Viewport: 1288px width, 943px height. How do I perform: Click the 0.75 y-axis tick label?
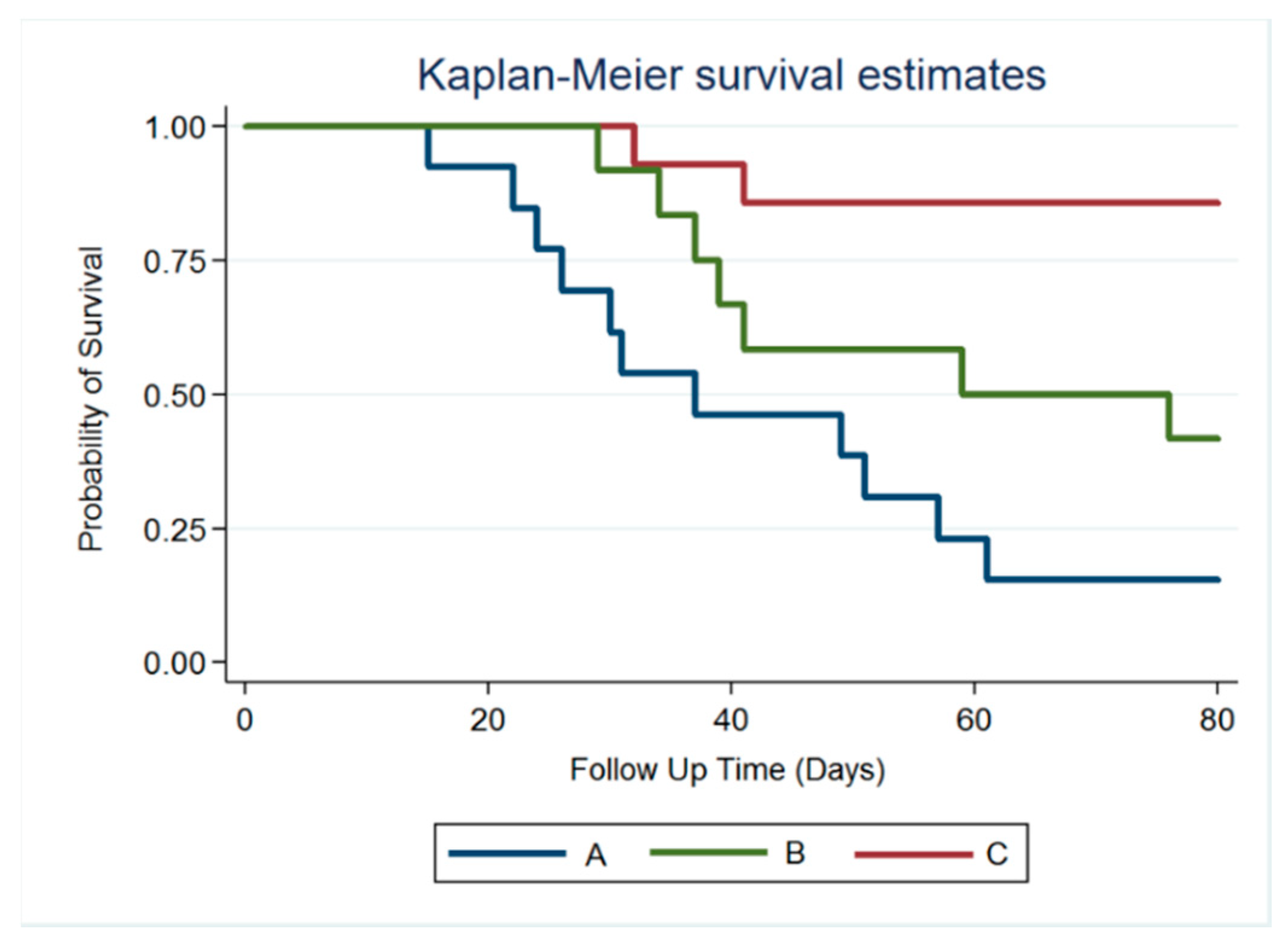tap(176, 261)
